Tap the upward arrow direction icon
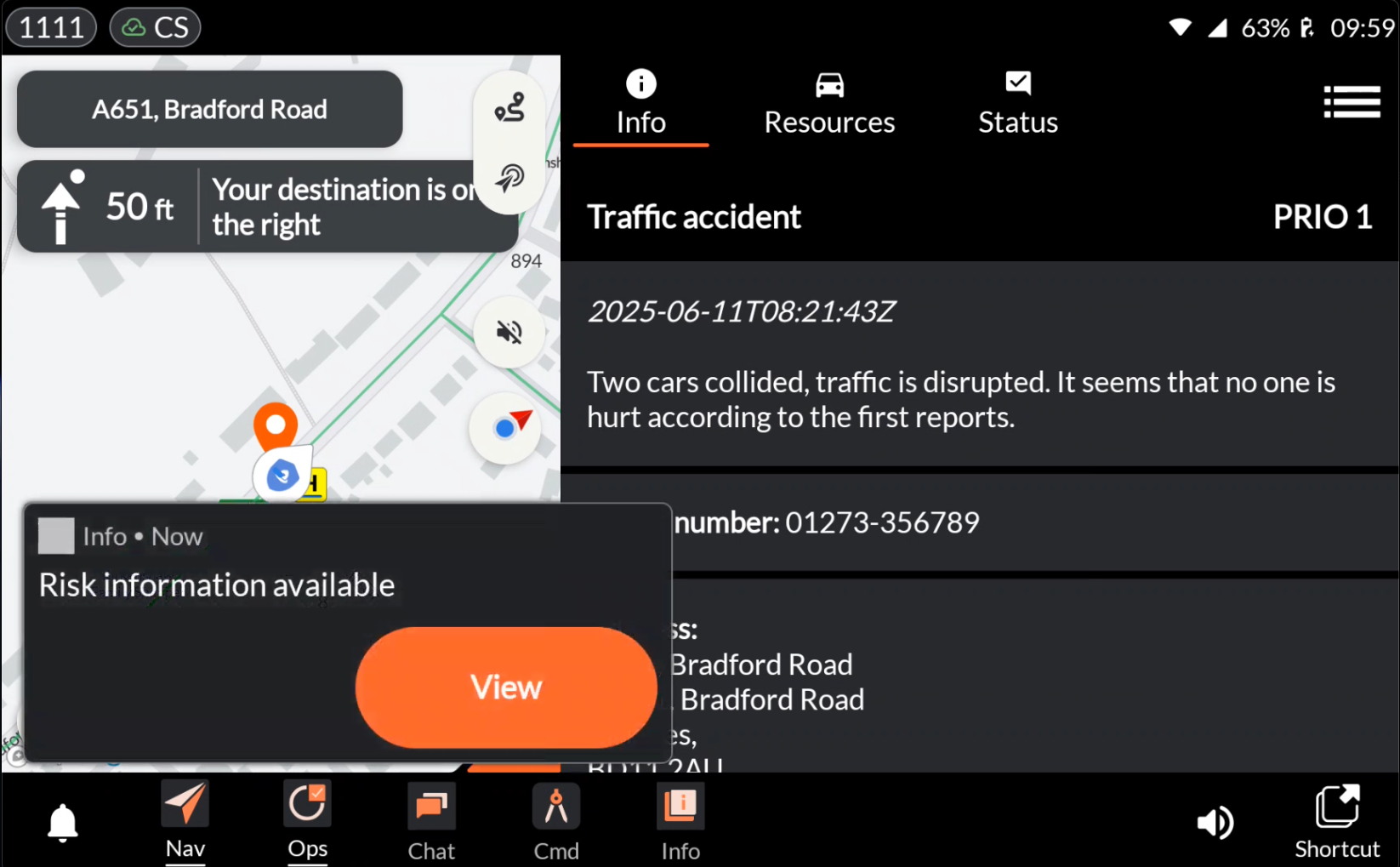 pos(61,207)
